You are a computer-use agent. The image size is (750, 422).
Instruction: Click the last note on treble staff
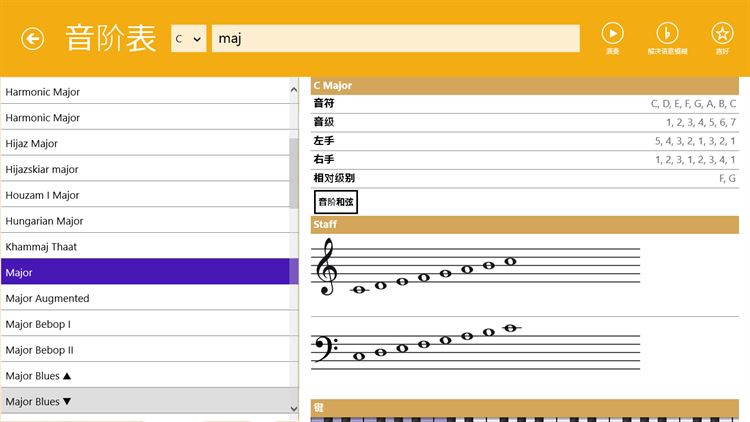[x=510, y=261]
